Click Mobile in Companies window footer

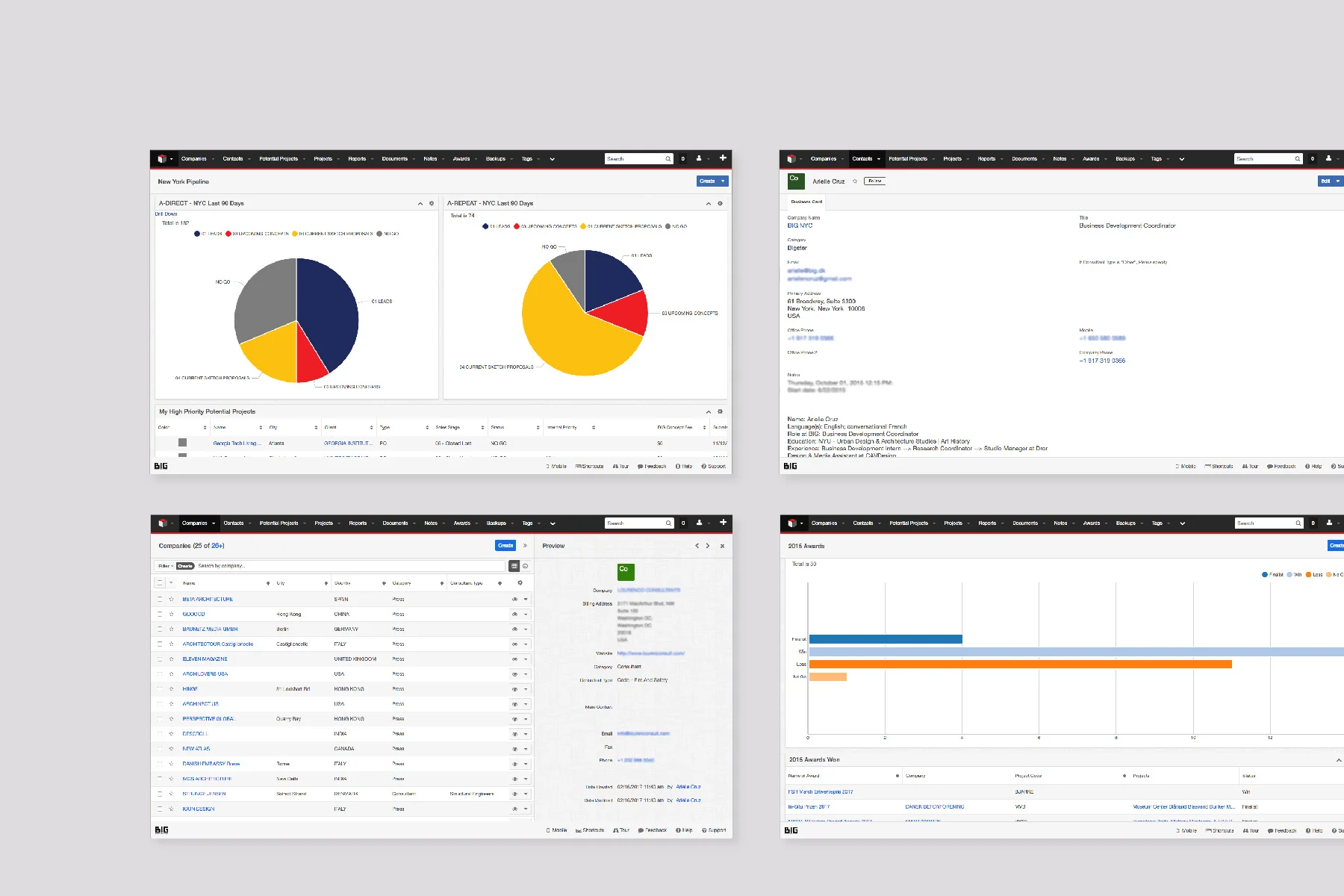556,830
